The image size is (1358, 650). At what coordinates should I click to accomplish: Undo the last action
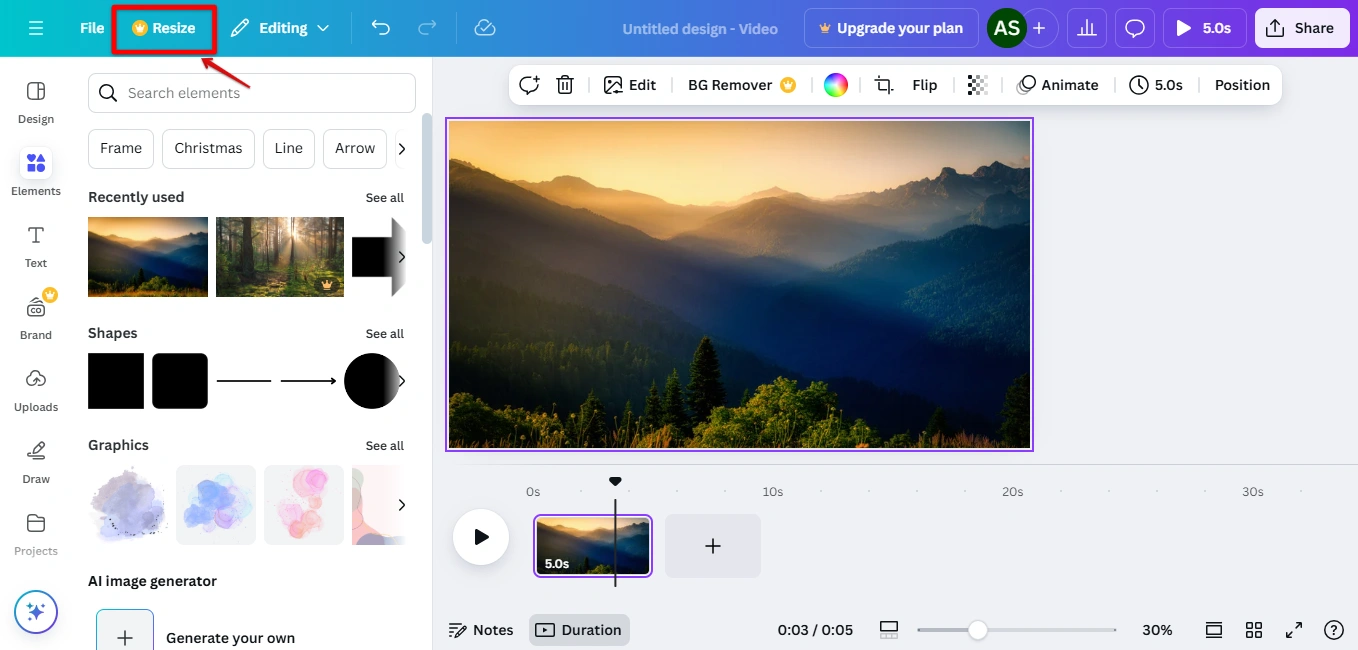tap(381, 28)
